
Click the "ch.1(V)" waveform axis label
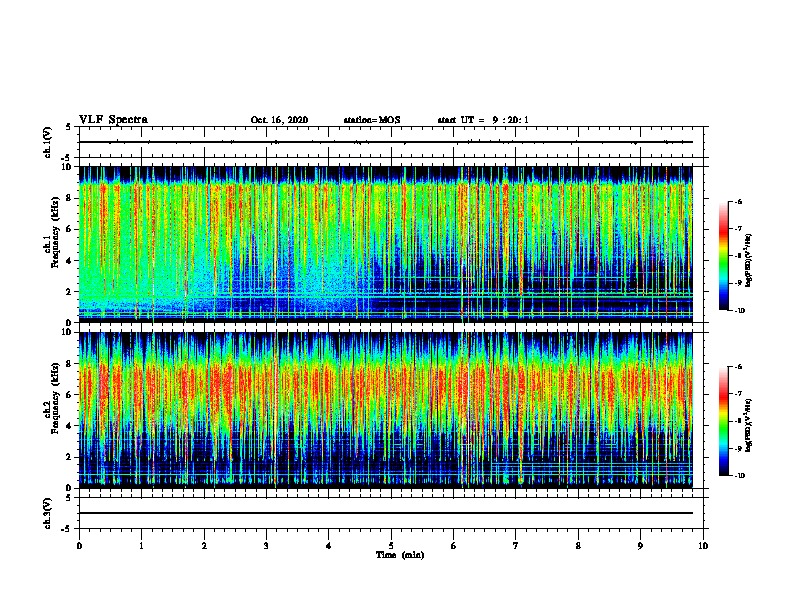(x=48, y=142)
